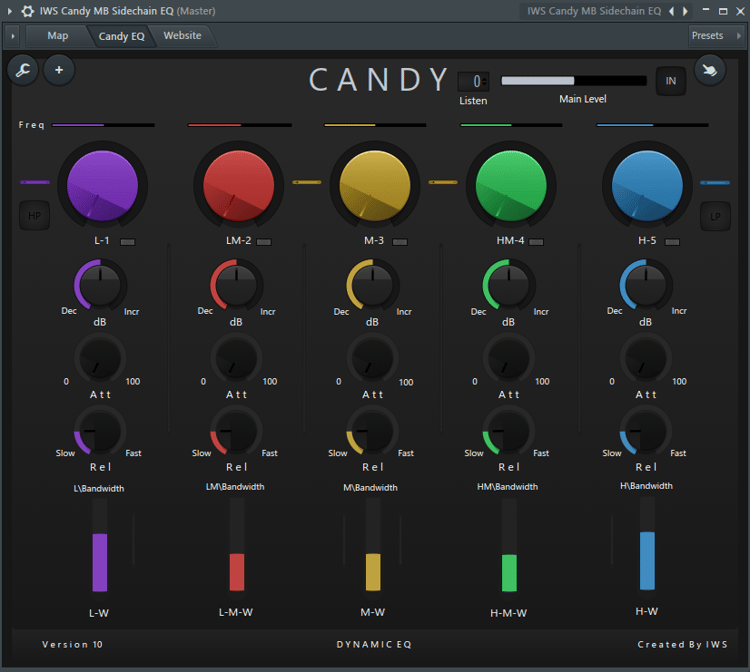
Task: Expand the left toolbar arrow beside Map tab
Action: (x=13, y=36)
